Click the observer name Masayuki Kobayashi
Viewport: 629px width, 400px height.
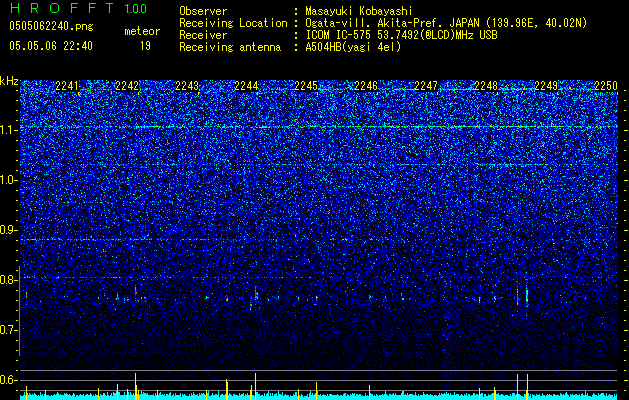coord(358,11)
